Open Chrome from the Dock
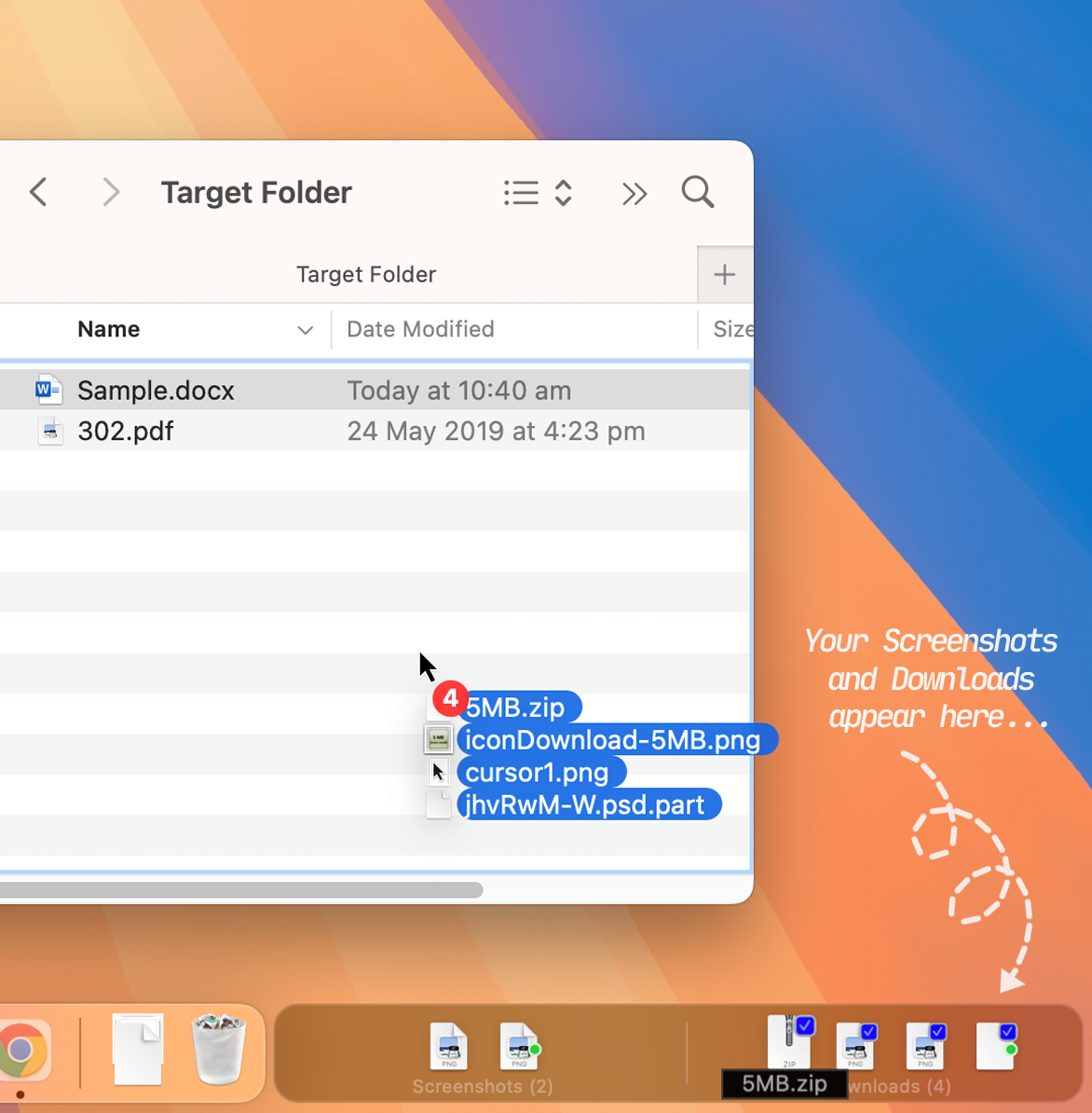Viewport: 1092px width, 1113px height. [x=23, y=1050]
